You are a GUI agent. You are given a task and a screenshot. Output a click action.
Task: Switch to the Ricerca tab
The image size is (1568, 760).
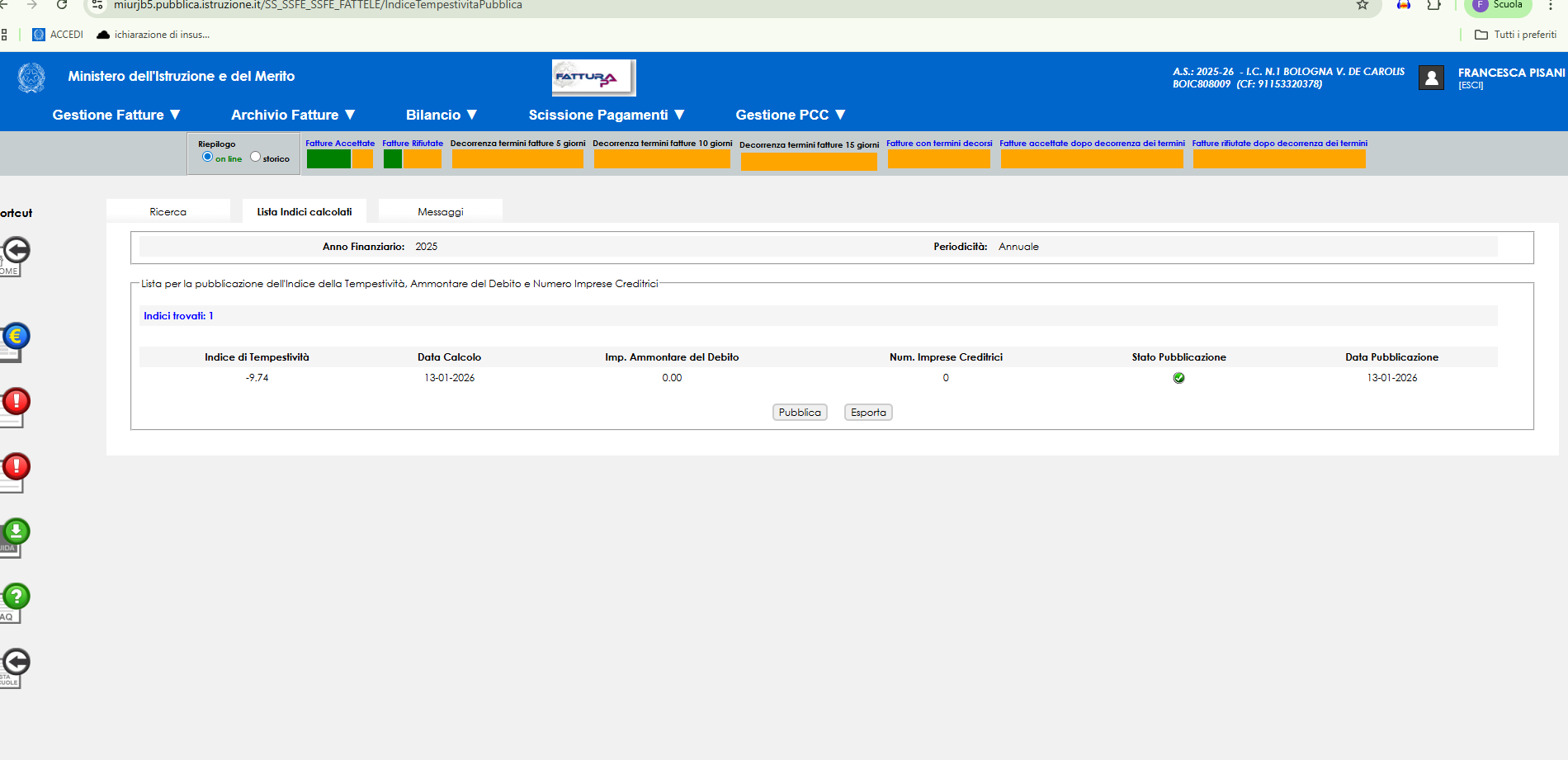point(168,212)
